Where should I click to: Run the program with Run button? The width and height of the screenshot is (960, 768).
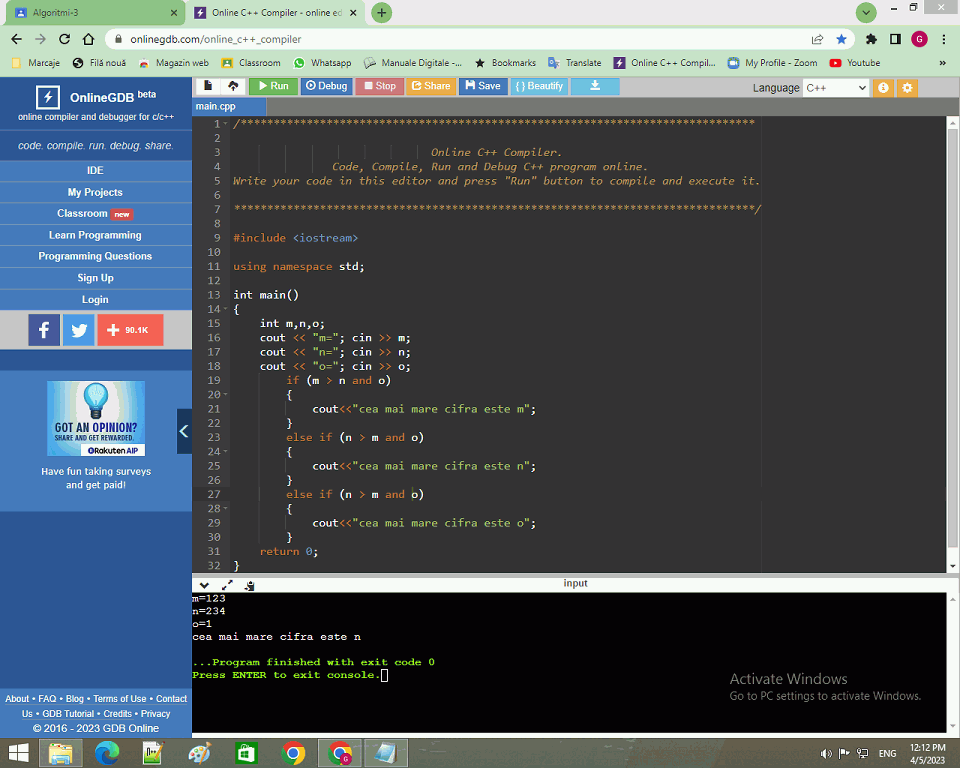[x=272, y=86]
